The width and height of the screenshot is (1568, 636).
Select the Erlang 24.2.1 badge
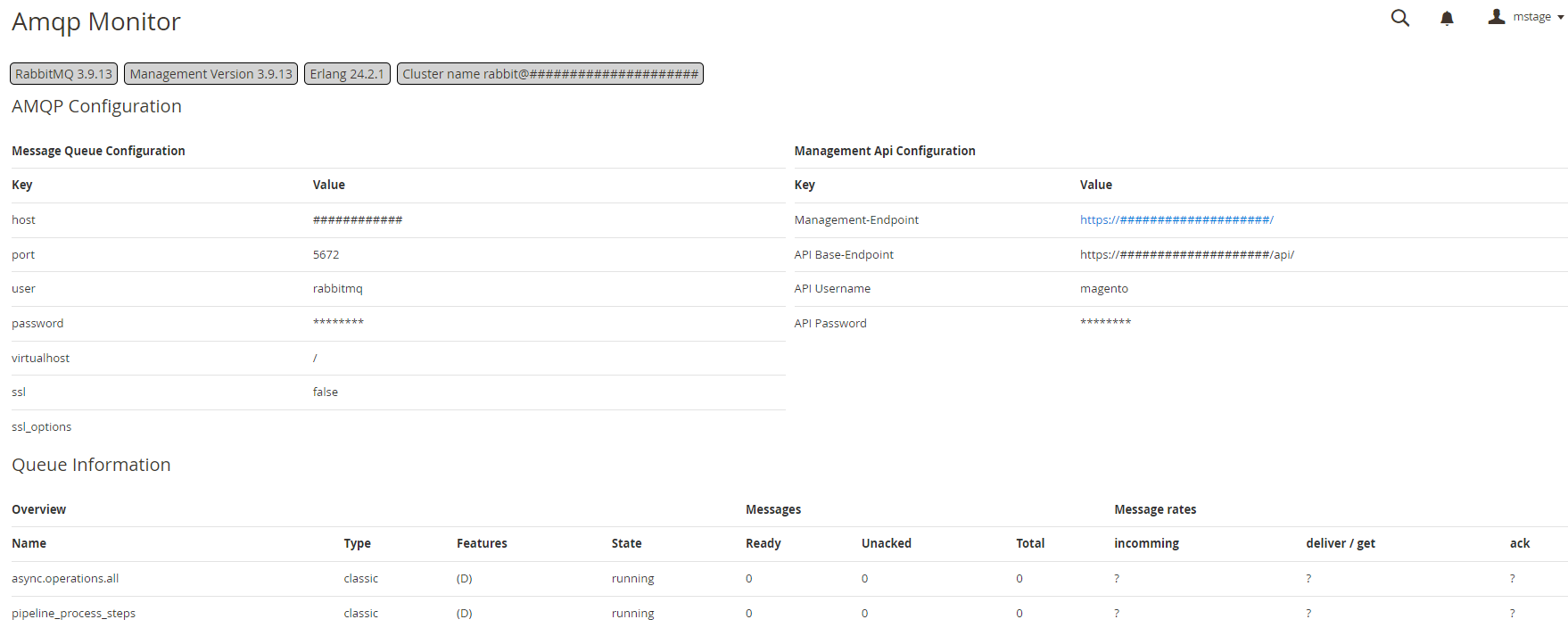point(347,74)
